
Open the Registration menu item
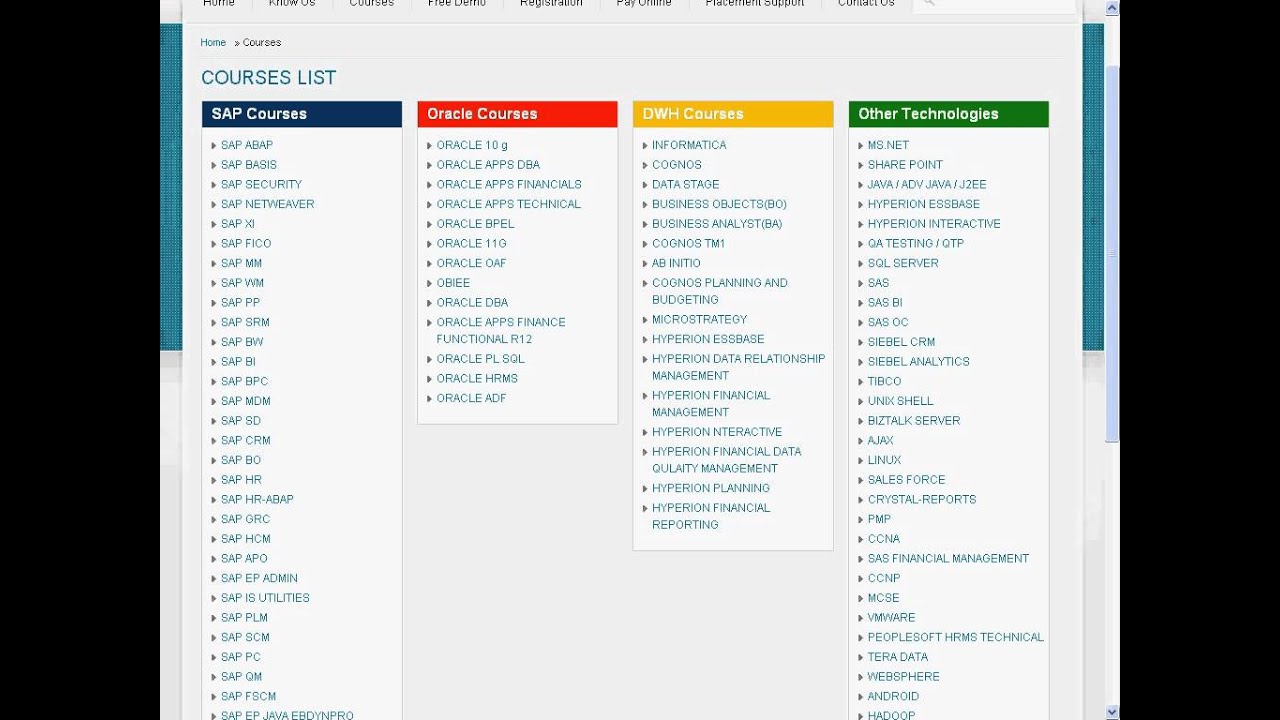pyautogui.click(x=551, y=4)
